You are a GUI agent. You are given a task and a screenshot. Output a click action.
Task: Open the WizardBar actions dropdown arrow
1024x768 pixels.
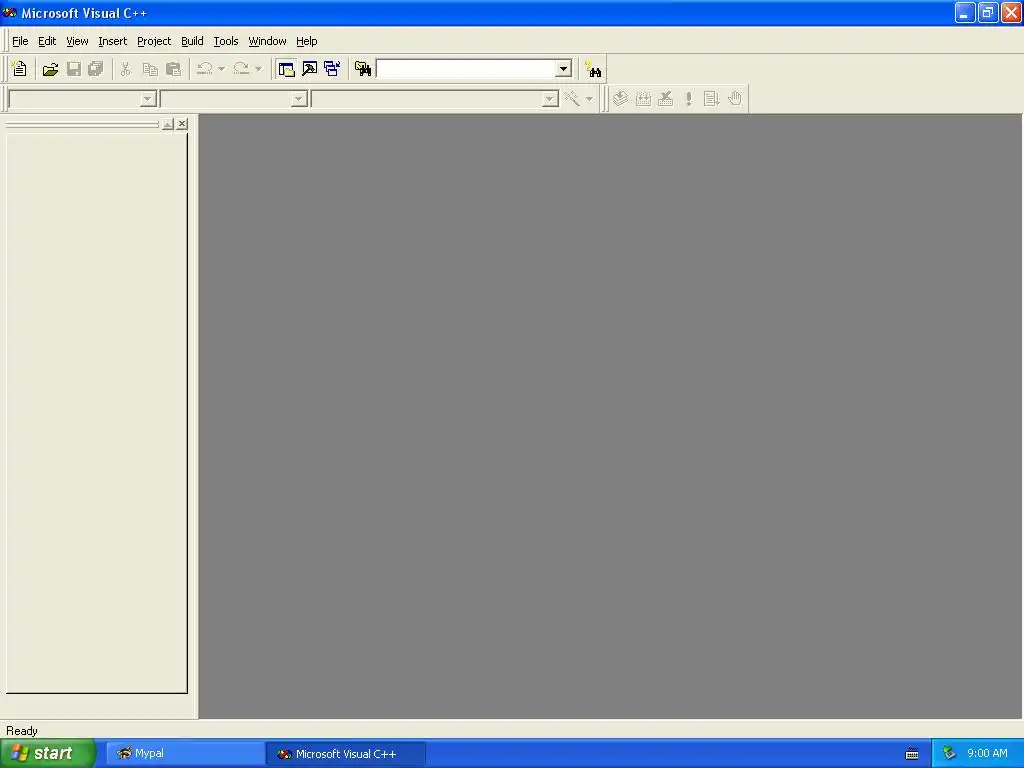pos(589,99)
